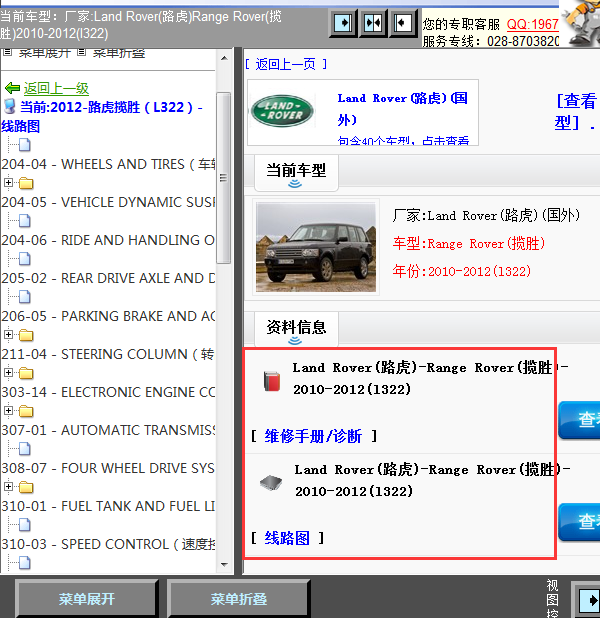The height and width of the screenshot is (618, 600).
Task: Click the bottom 菜单展开 button
Action: (87, 599)
